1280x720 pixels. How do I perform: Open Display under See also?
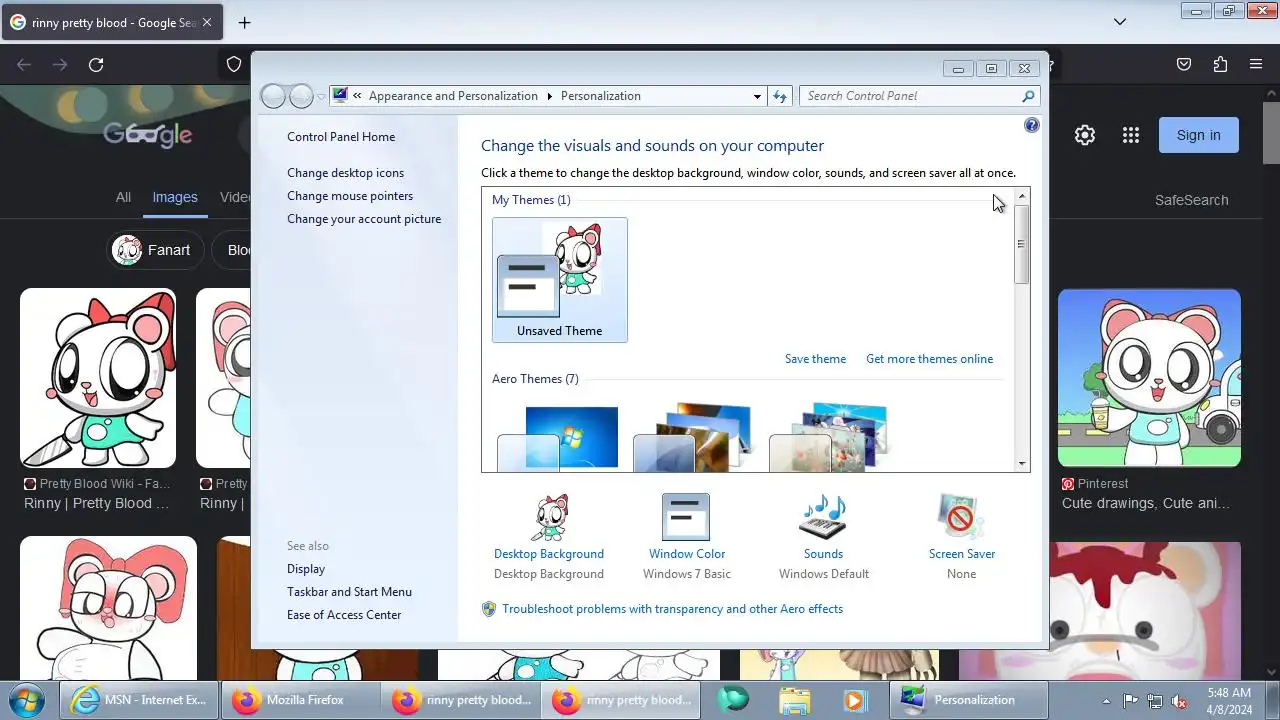[306, 569]
